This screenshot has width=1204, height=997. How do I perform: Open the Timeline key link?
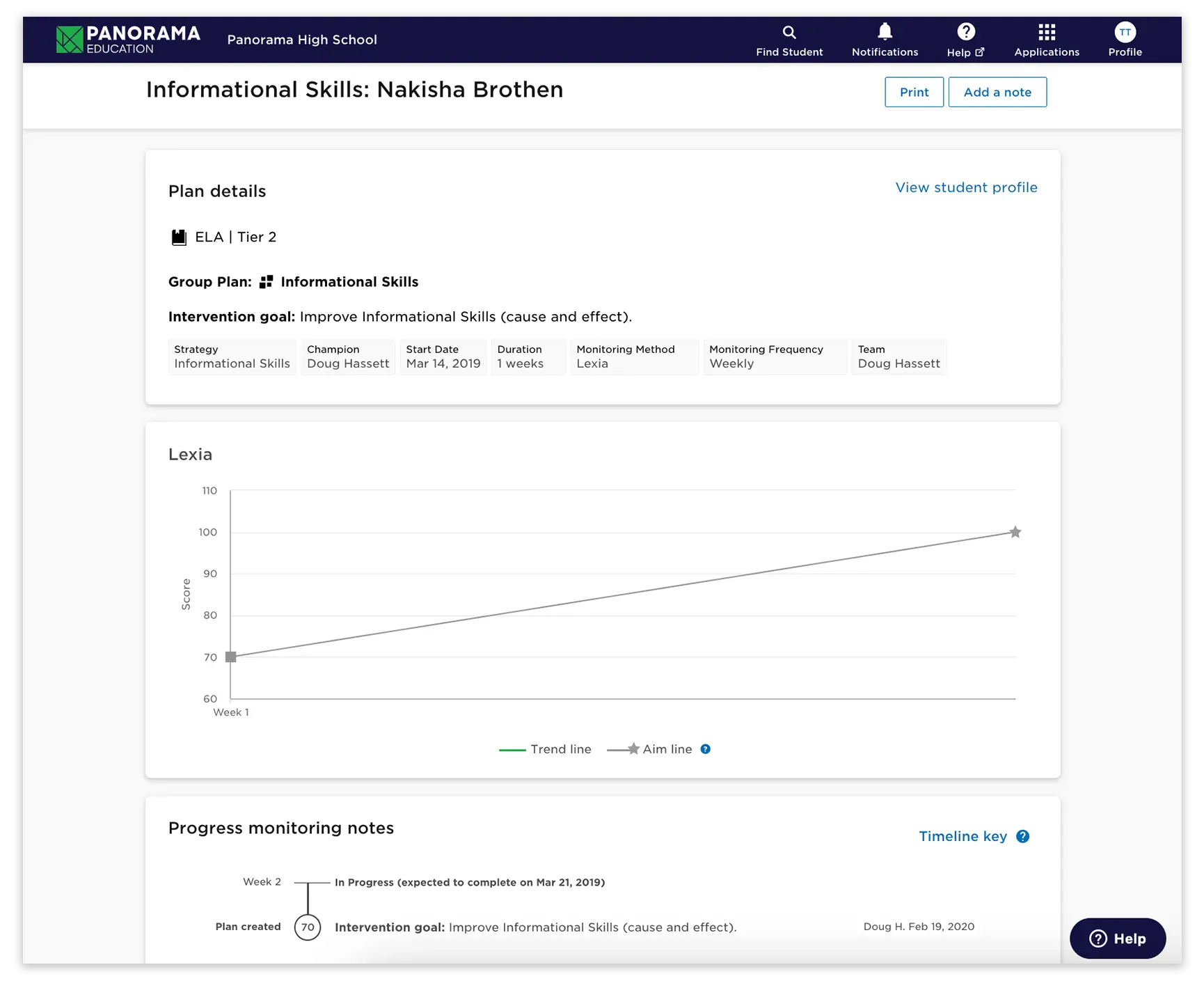coord(963,836)
